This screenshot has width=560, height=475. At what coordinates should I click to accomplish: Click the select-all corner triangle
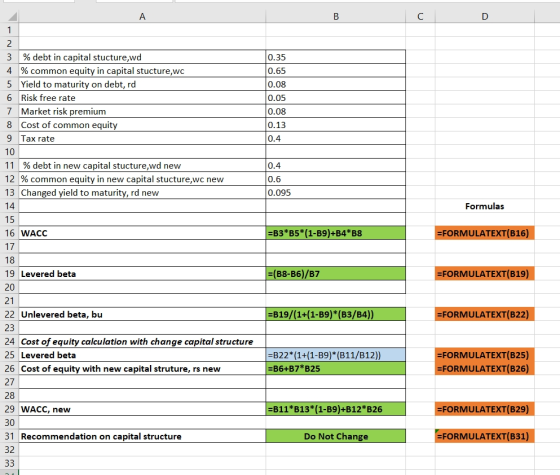pos(12,16)
